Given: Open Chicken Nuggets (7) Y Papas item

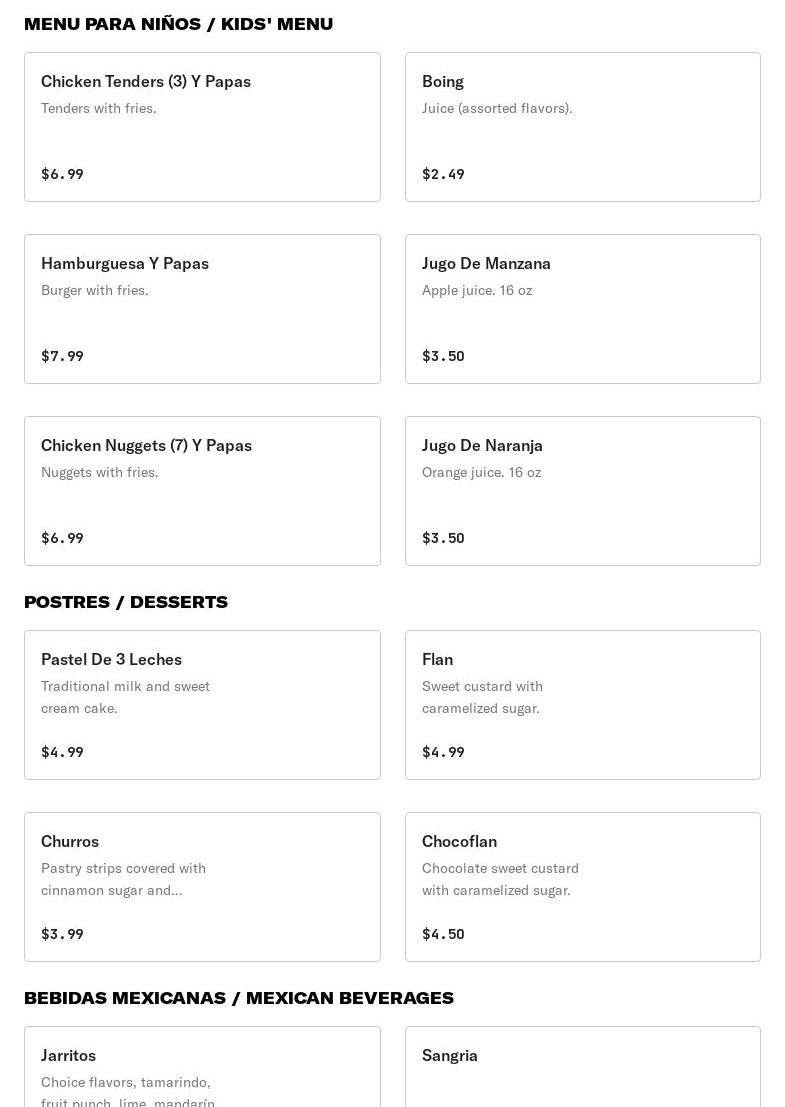Looking at the screenshot, I should (x=146, y=446).
